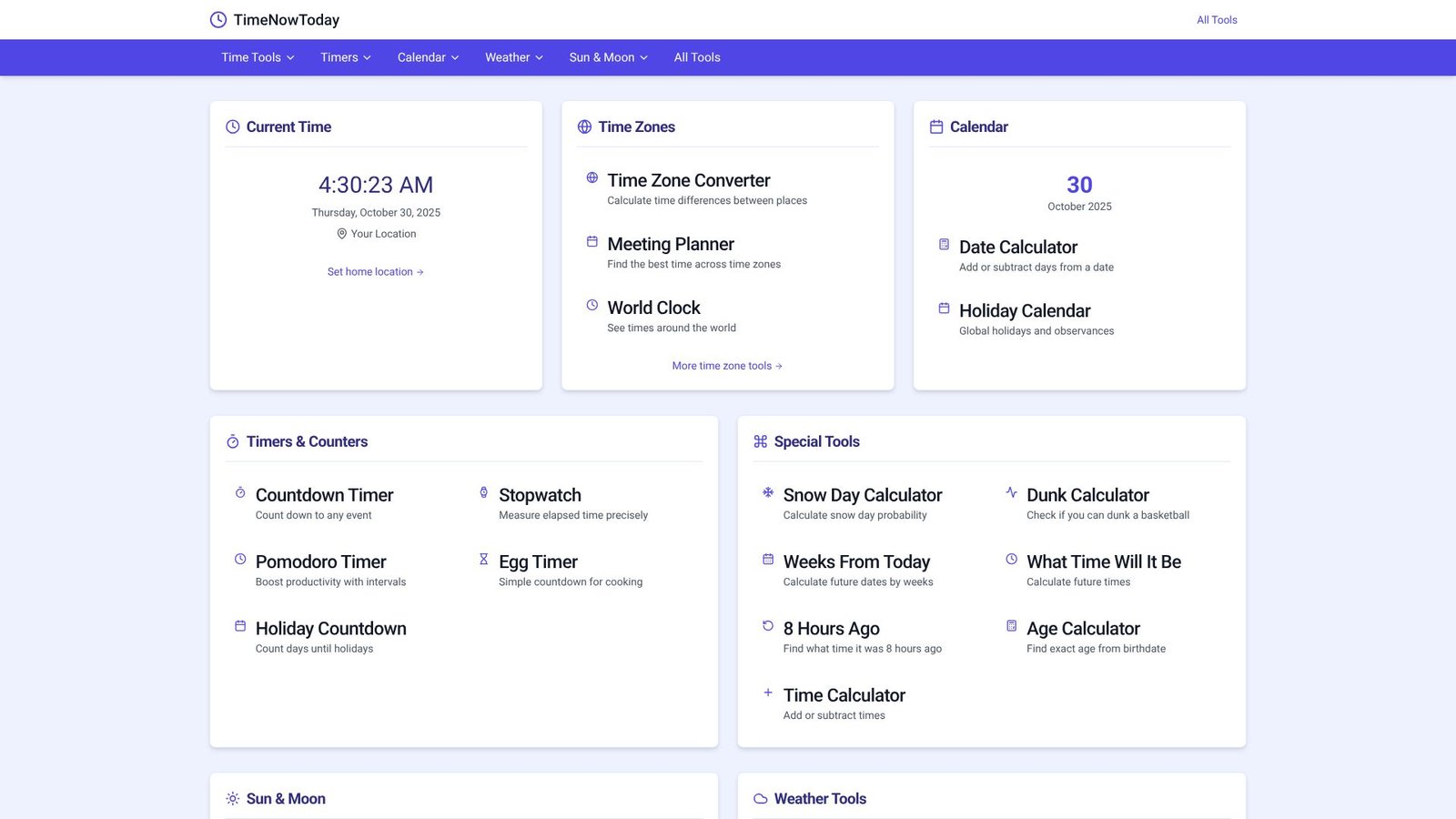Click the hourglass icon next to Egg Timer
Screen dimensions: 1456x819
483,559
